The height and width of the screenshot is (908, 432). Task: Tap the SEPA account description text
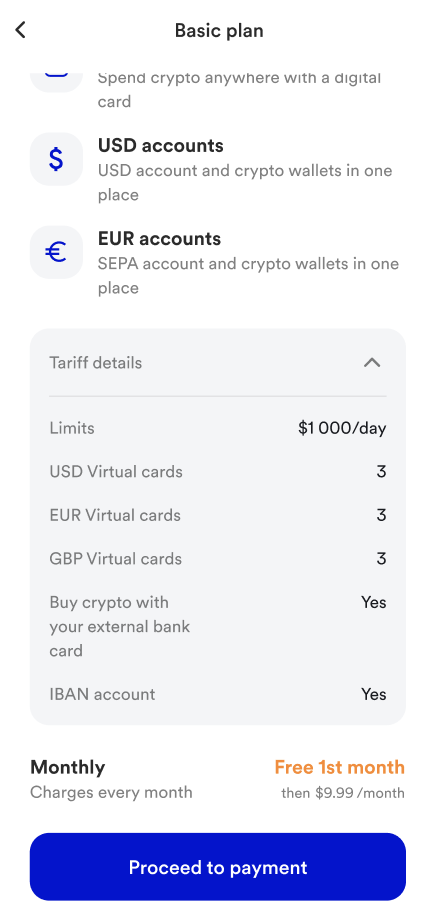248,276
